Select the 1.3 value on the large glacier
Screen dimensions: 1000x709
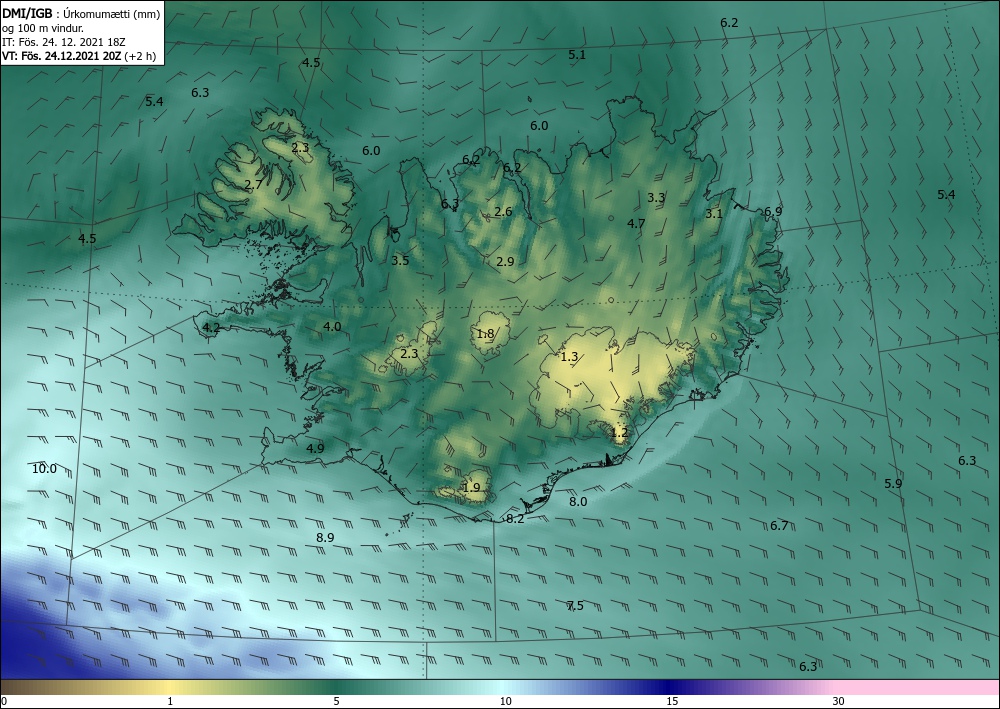pos(569,356)
